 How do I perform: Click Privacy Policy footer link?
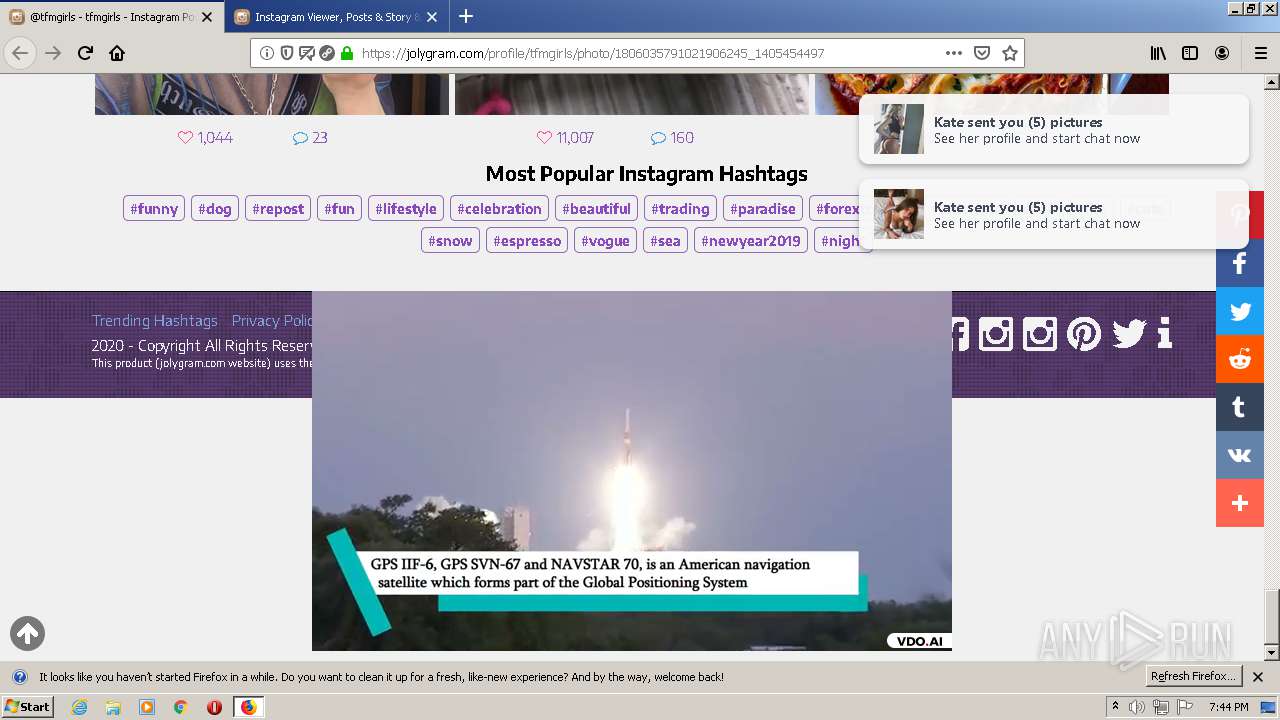(272, 321)
